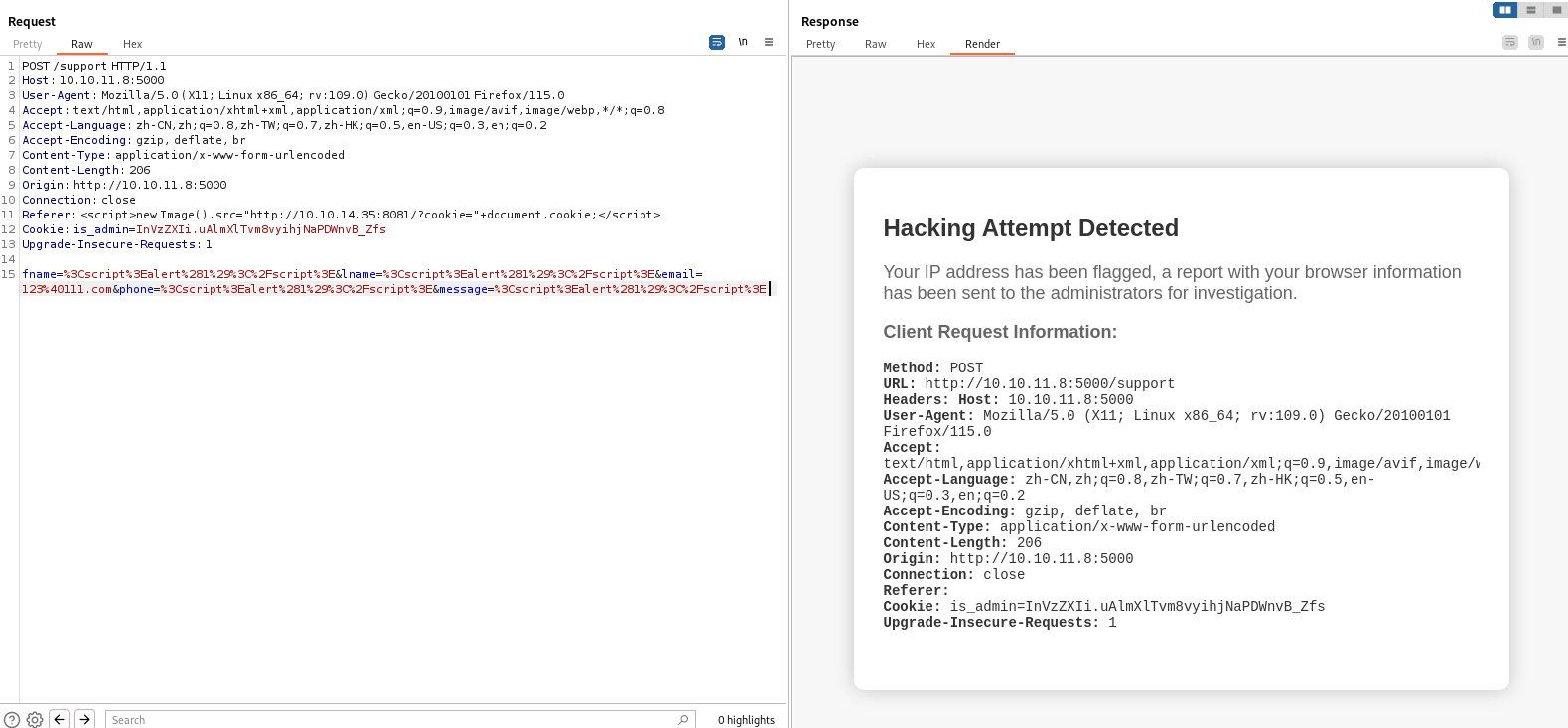This screenshot has width=1568, height=728.
Task: Open the Request panel hamburger options menu
Action: [769, 42]
